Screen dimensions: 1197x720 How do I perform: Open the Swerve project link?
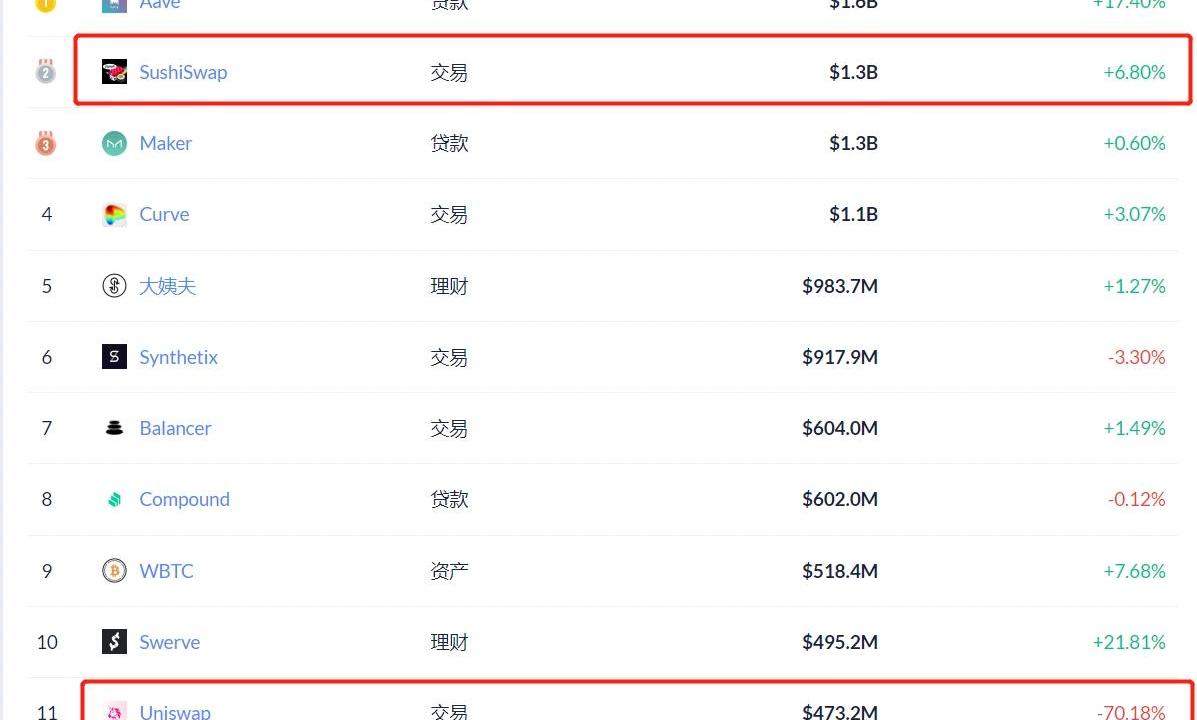[x=169, y=641]
